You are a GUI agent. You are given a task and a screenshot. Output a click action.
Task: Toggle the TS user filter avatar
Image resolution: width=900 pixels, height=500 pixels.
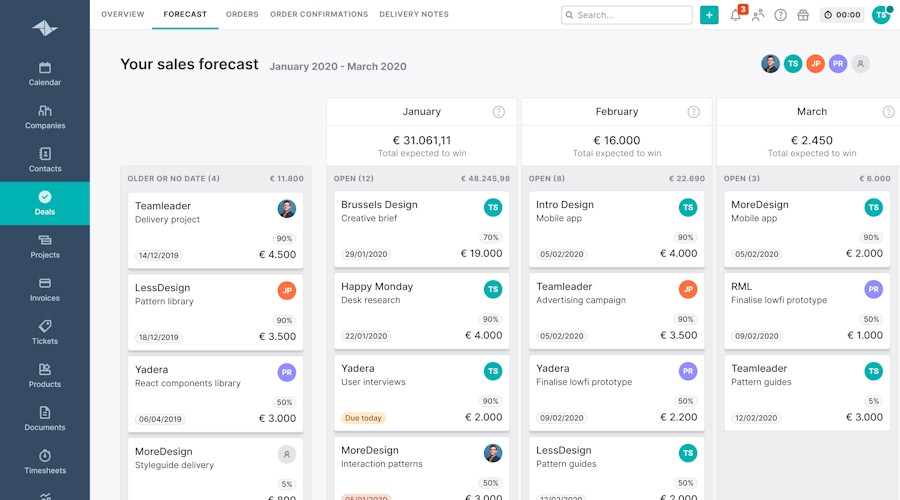pyautogui.click(x=793, y=64)
